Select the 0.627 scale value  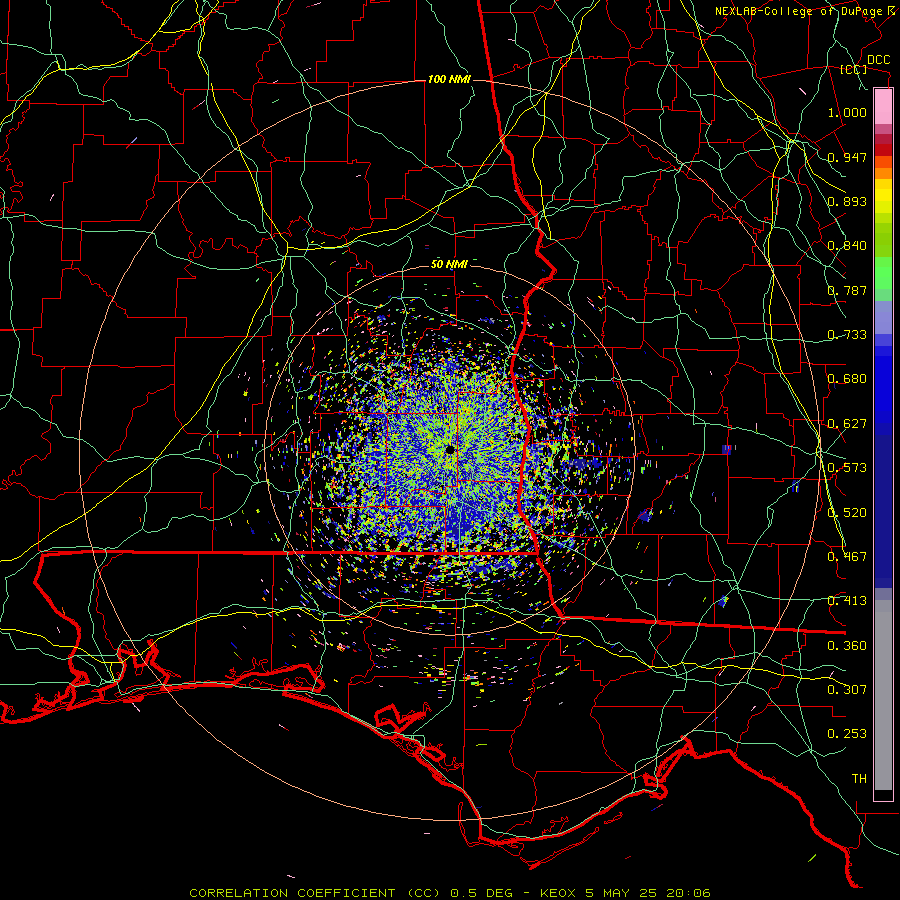point(847,424)
